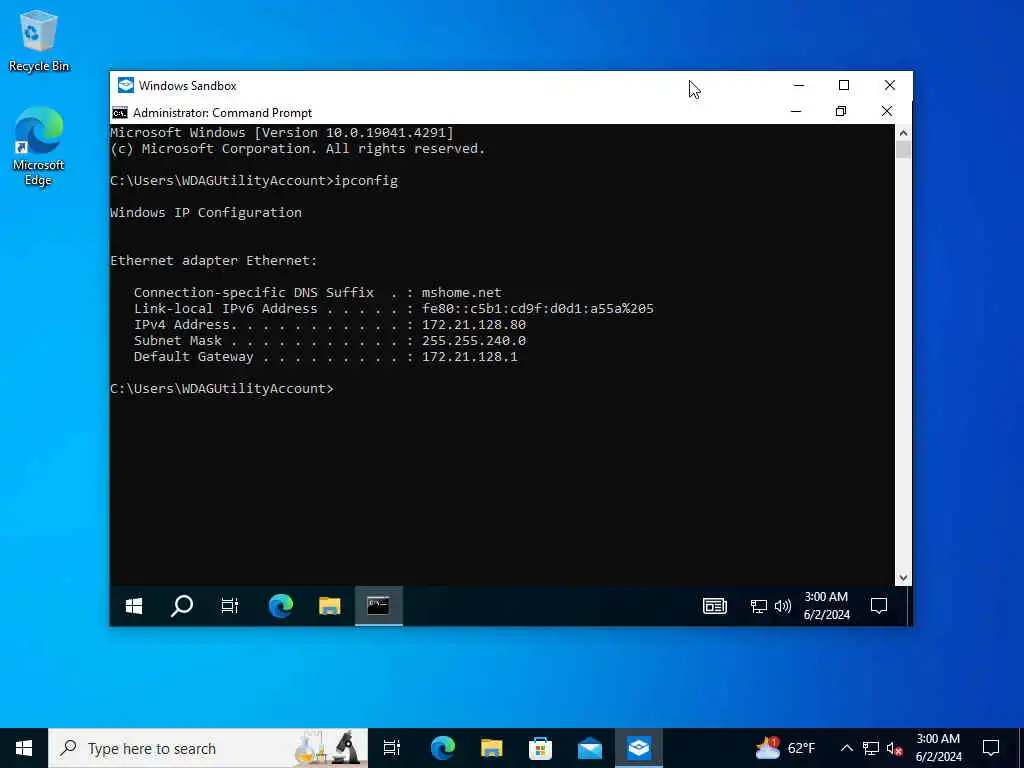Click the host network tray icon

click(x=871, y=748)
